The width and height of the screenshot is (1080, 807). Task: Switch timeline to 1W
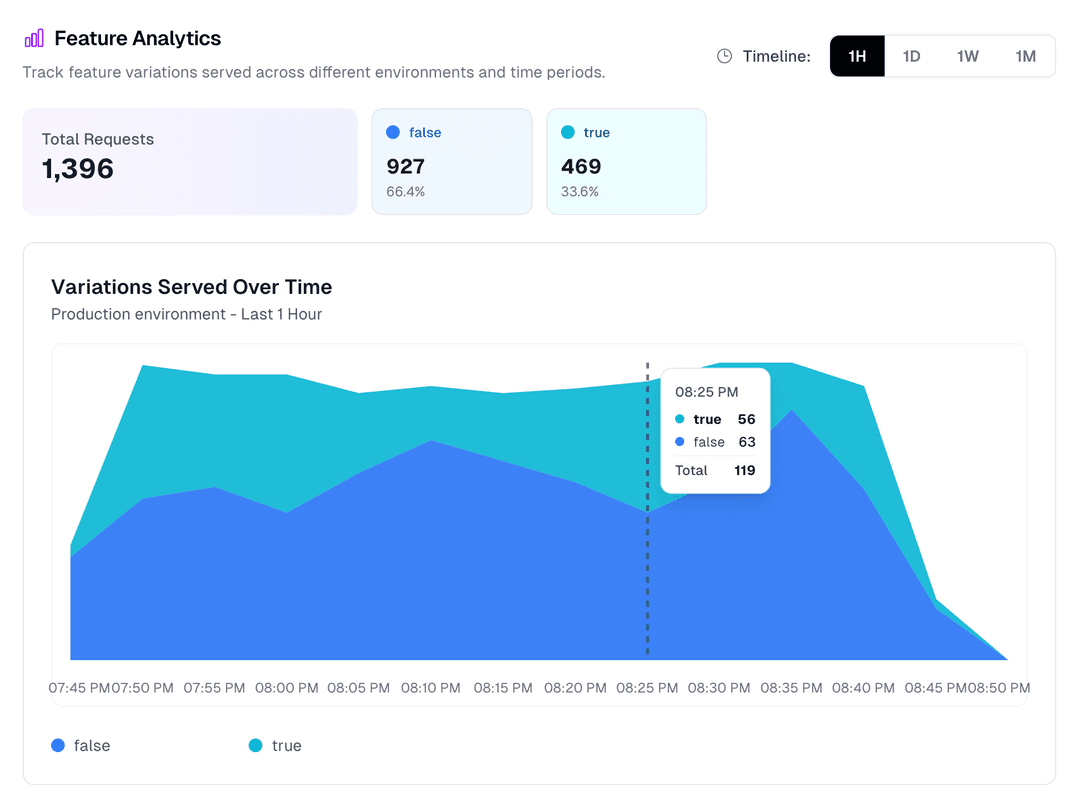coord(968,56)
